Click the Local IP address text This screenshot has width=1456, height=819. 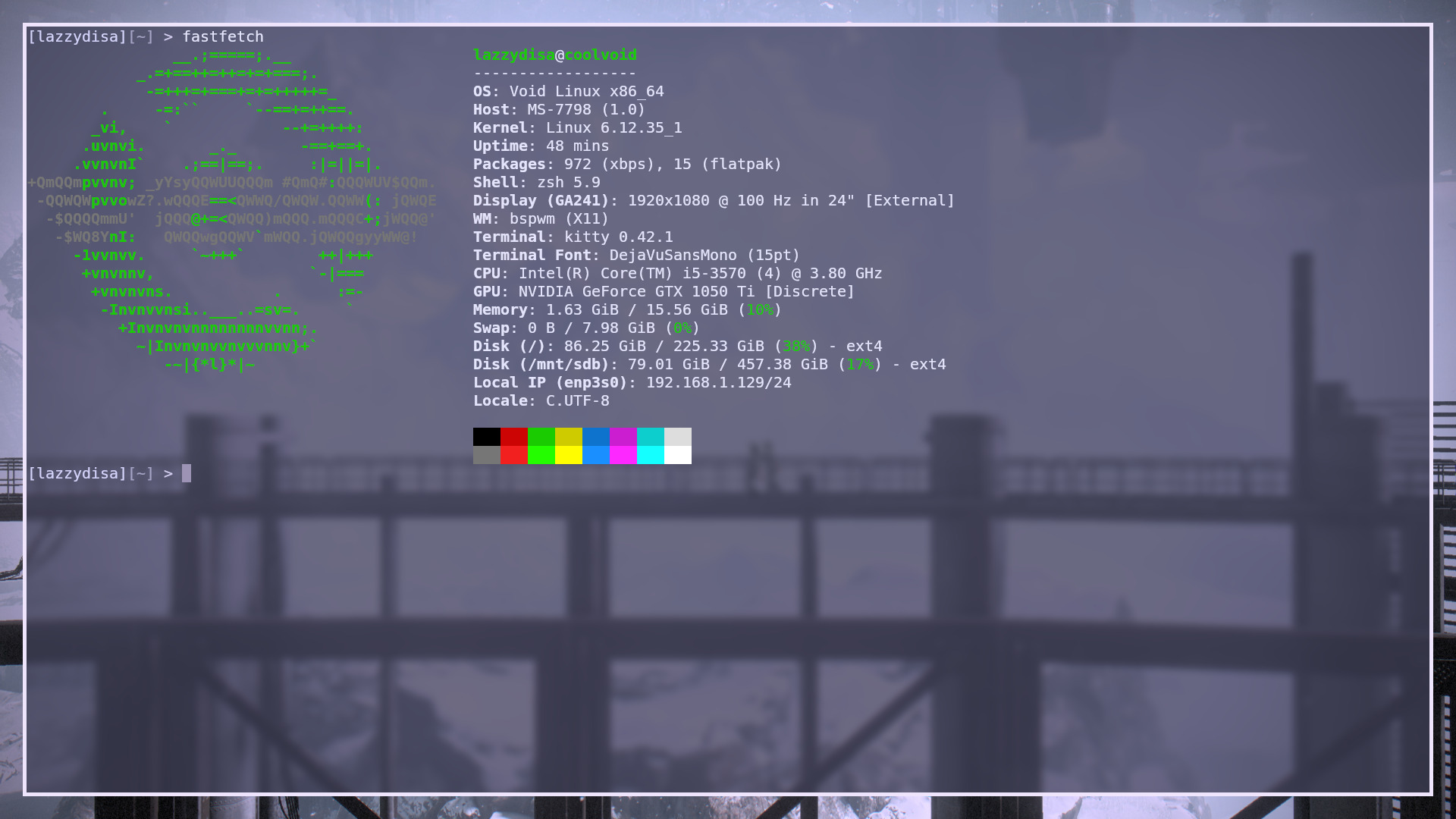coord(717,383)
